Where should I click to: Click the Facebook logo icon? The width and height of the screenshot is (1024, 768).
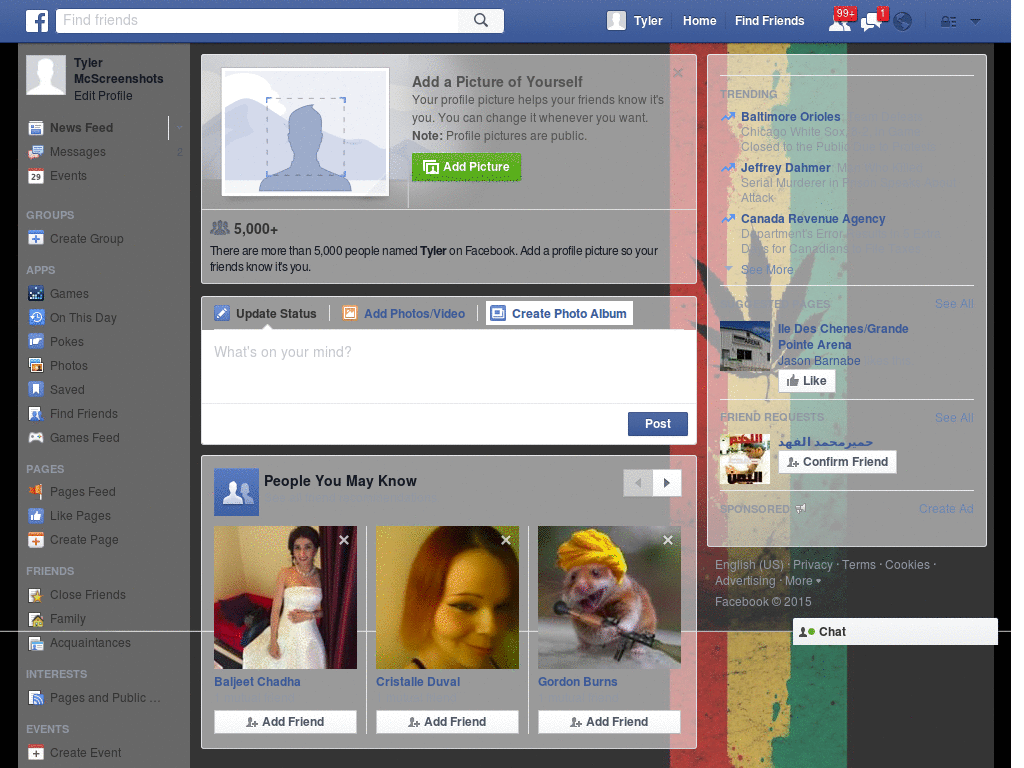[x=37, y=21]
